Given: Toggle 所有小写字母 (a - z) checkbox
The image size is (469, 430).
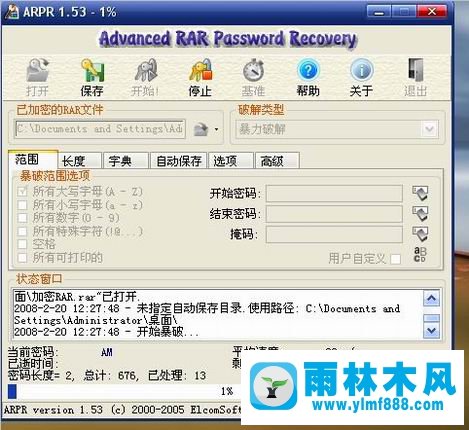Looking at the screenshot, I should [x=22, y=205].
